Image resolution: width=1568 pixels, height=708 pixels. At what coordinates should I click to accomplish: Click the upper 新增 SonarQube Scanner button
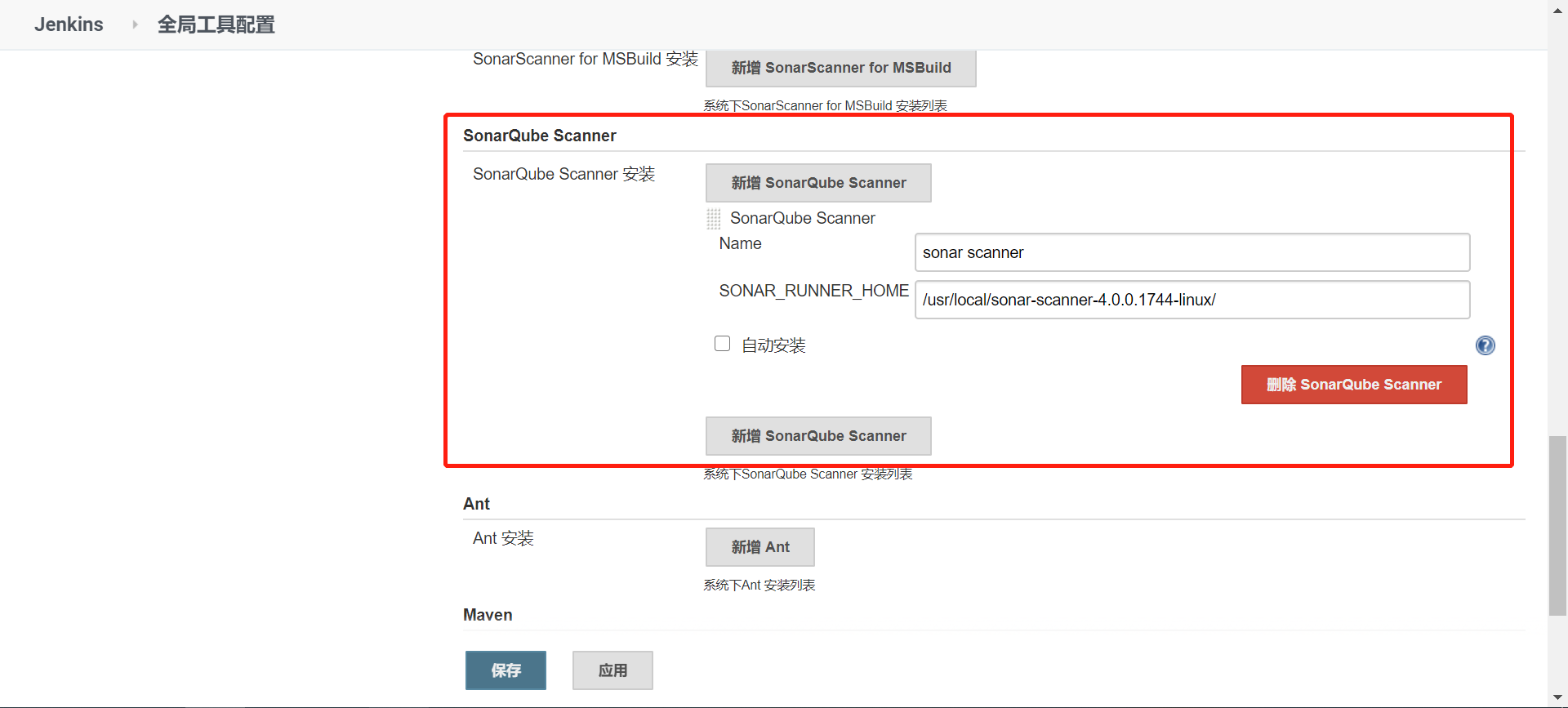coord(818,183)
